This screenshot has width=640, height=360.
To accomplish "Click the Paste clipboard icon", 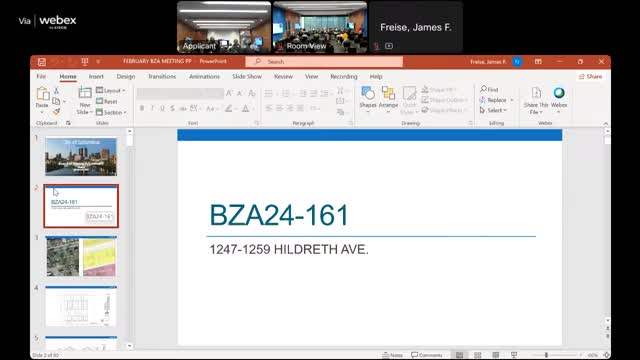I will click(42, 95).
